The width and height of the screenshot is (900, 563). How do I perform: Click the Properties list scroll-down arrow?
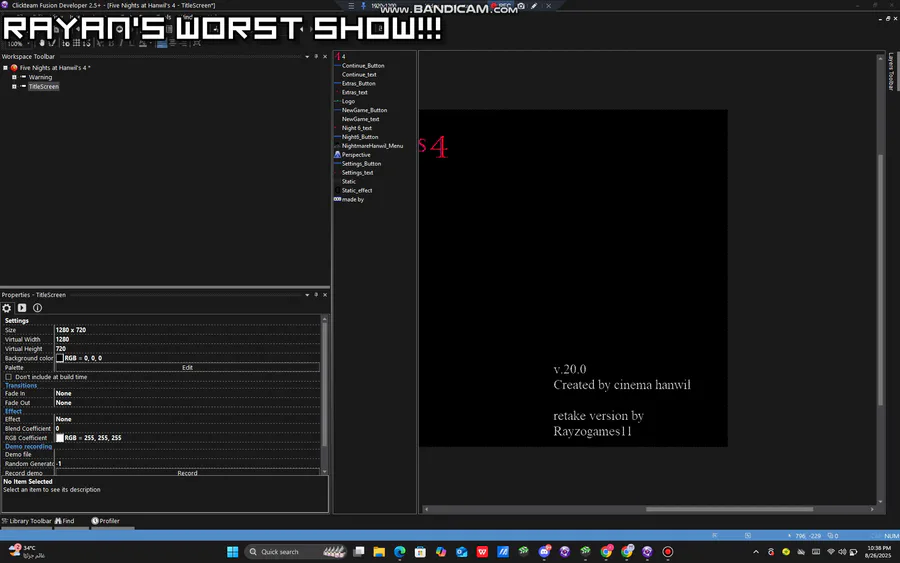pos(325,472)
